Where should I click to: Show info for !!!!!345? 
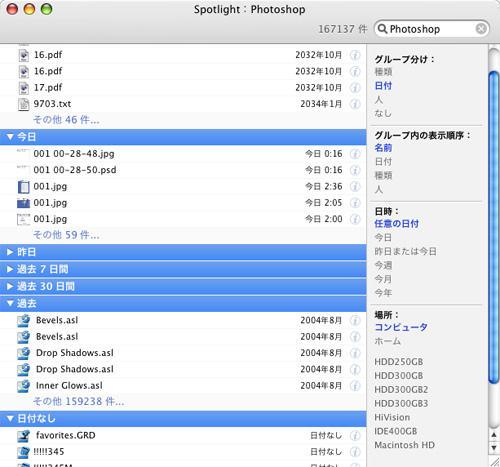coord(355,452)
